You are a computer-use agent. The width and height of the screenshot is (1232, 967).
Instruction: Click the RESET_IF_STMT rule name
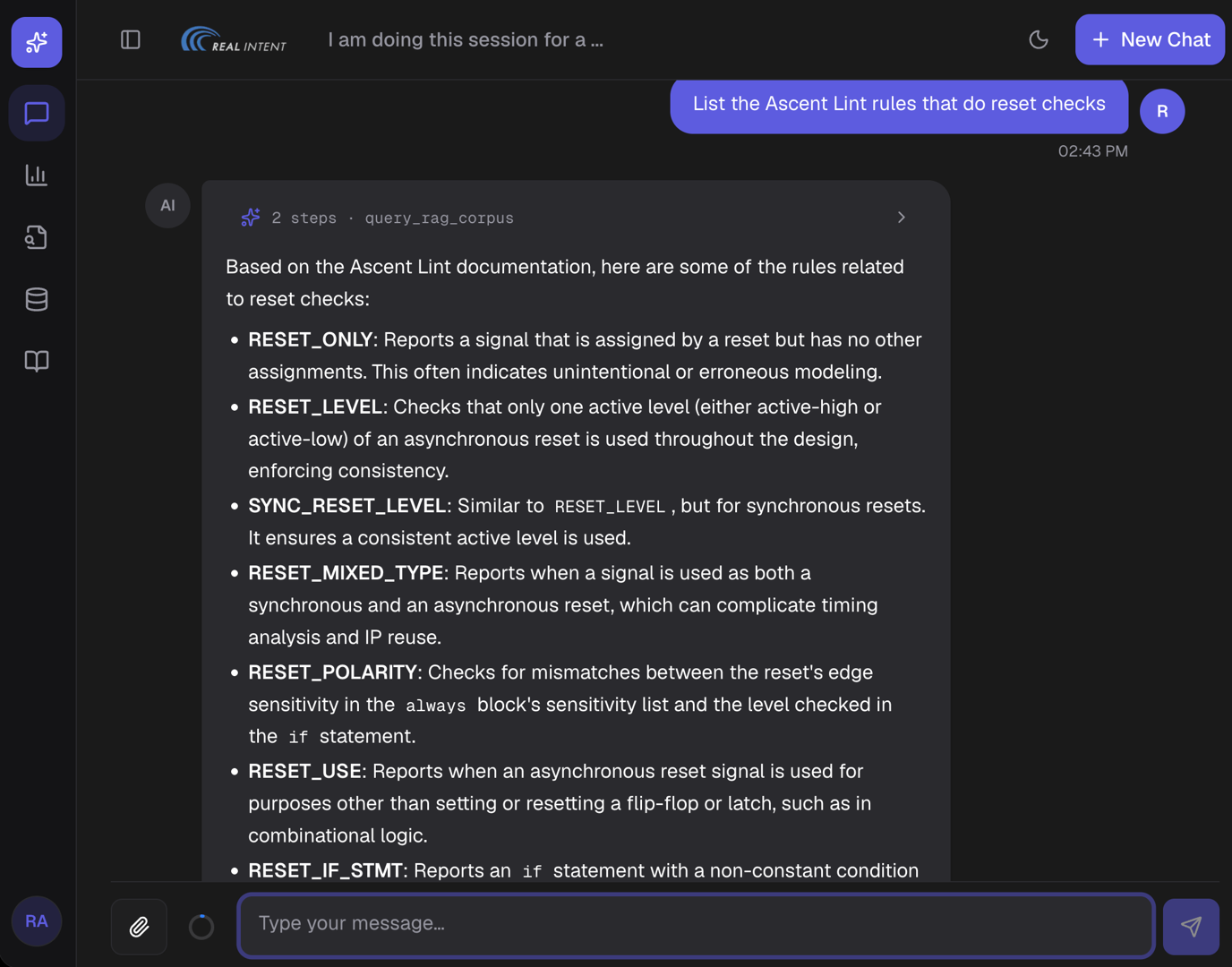click(325, 871)
